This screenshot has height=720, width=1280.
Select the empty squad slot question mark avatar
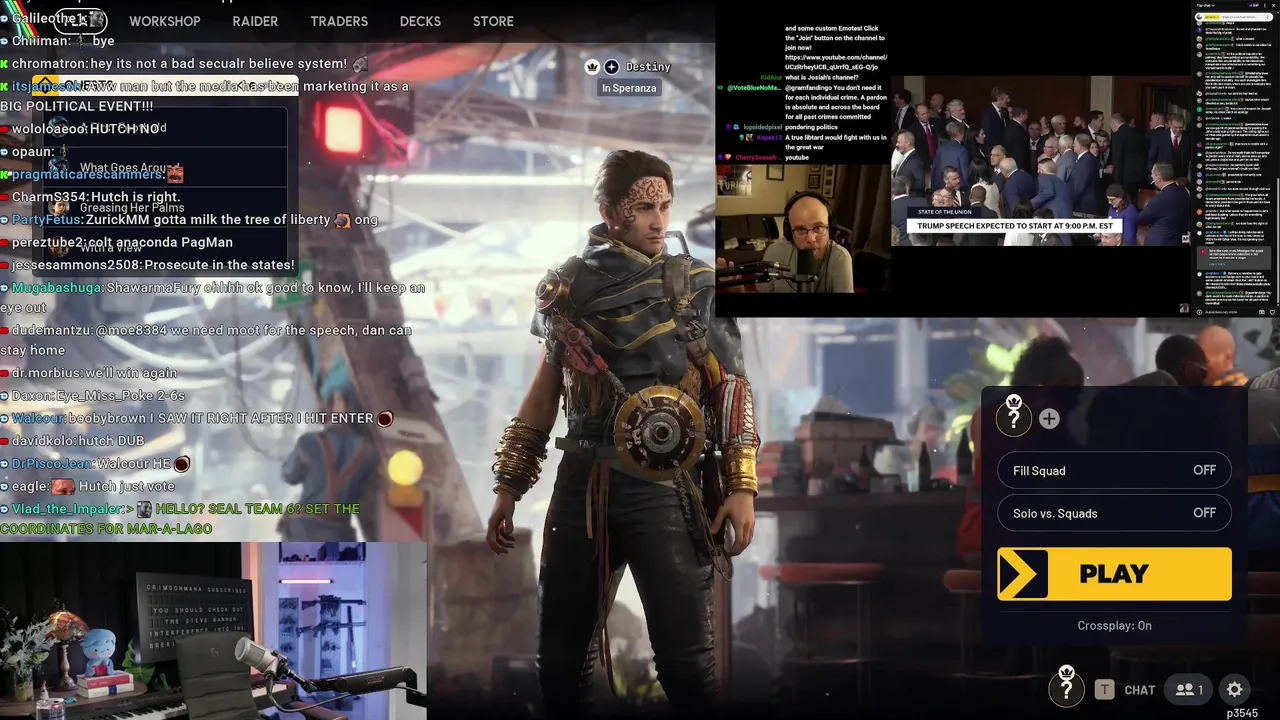[x=1014, y=416]
